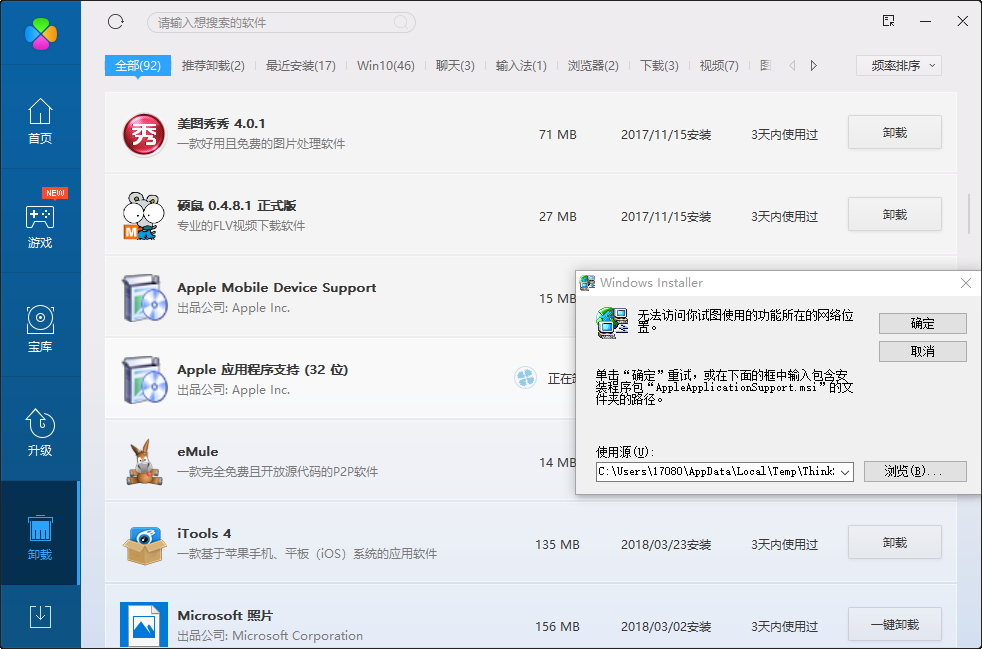Click 一键卸载 for Microsoft 照片

pyautogui.click(x=894, y=625)
